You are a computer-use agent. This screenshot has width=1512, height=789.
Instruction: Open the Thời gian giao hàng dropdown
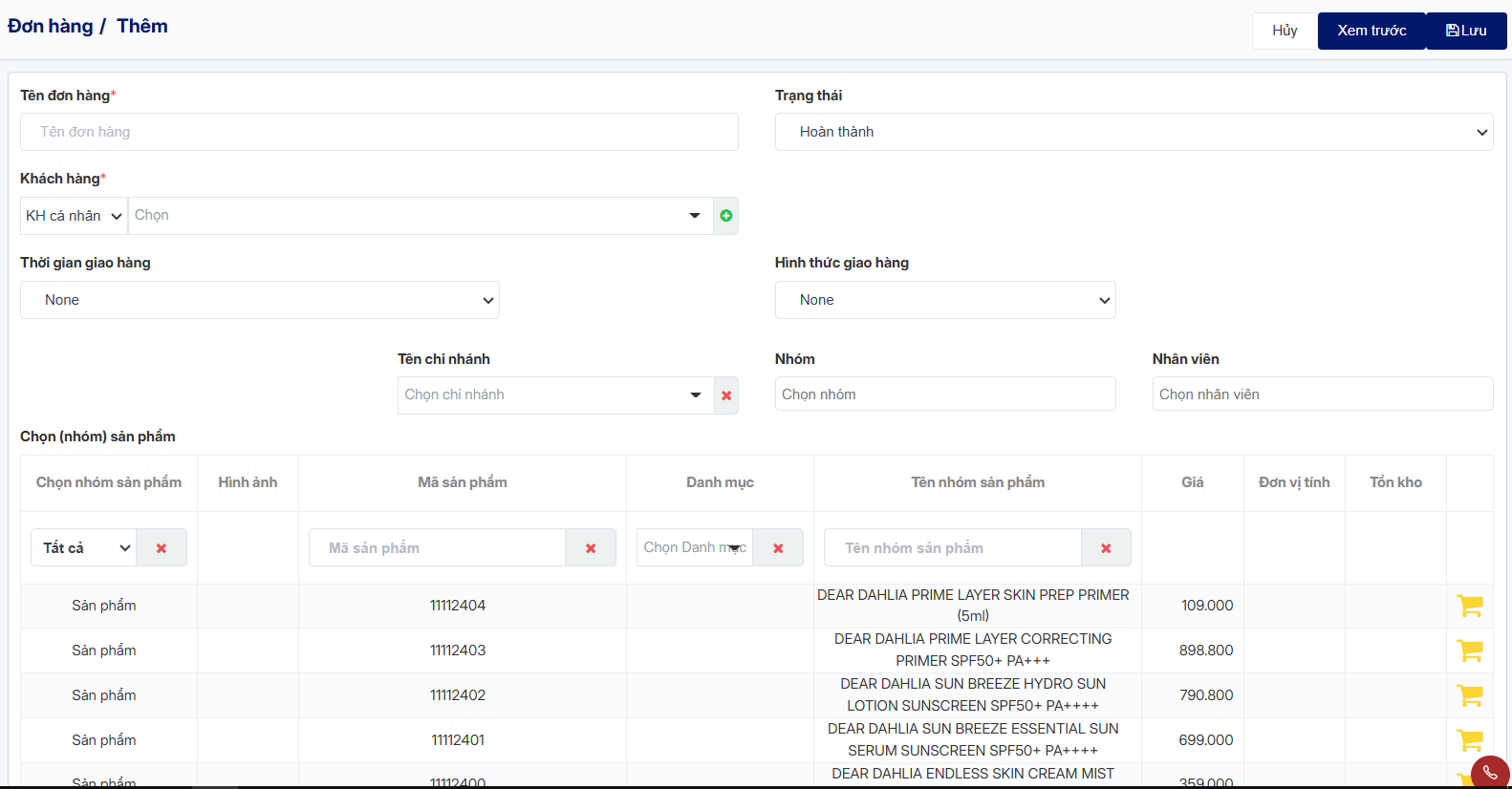[x=260, y=300]
